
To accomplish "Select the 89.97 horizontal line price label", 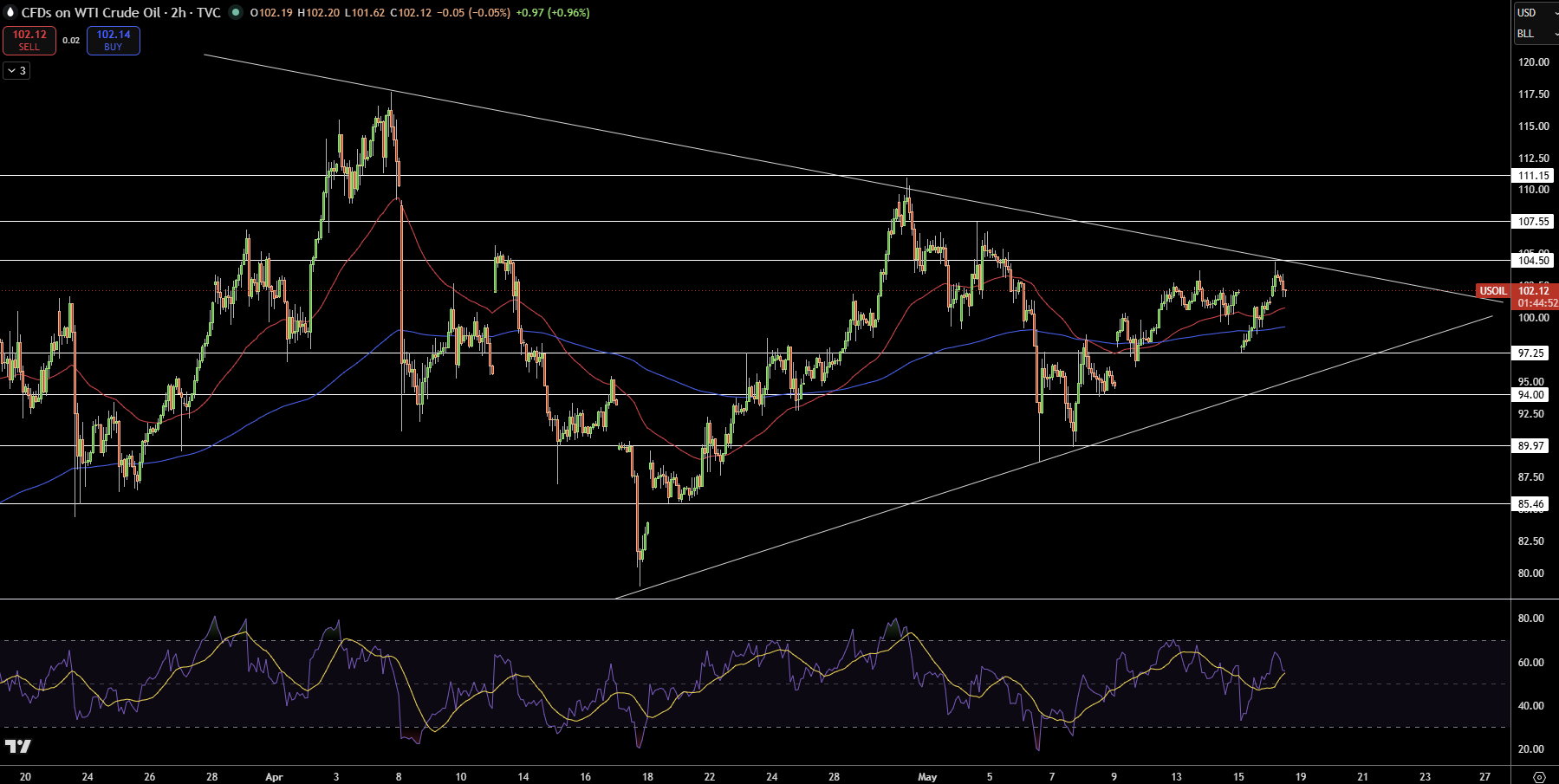I will tap(1530, 446).
